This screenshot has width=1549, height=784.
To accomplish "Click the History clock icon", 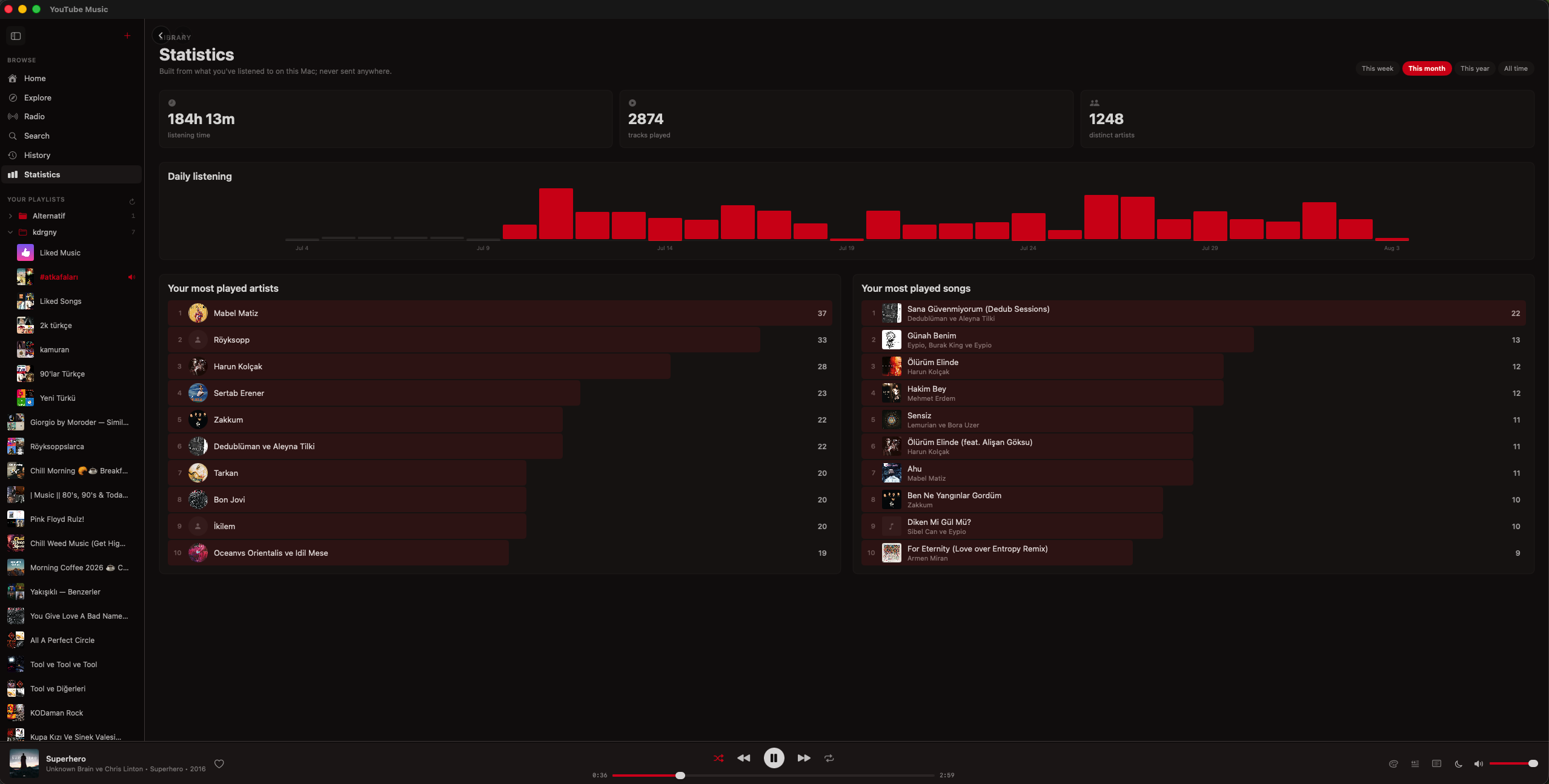I will [x=13, y=156].
